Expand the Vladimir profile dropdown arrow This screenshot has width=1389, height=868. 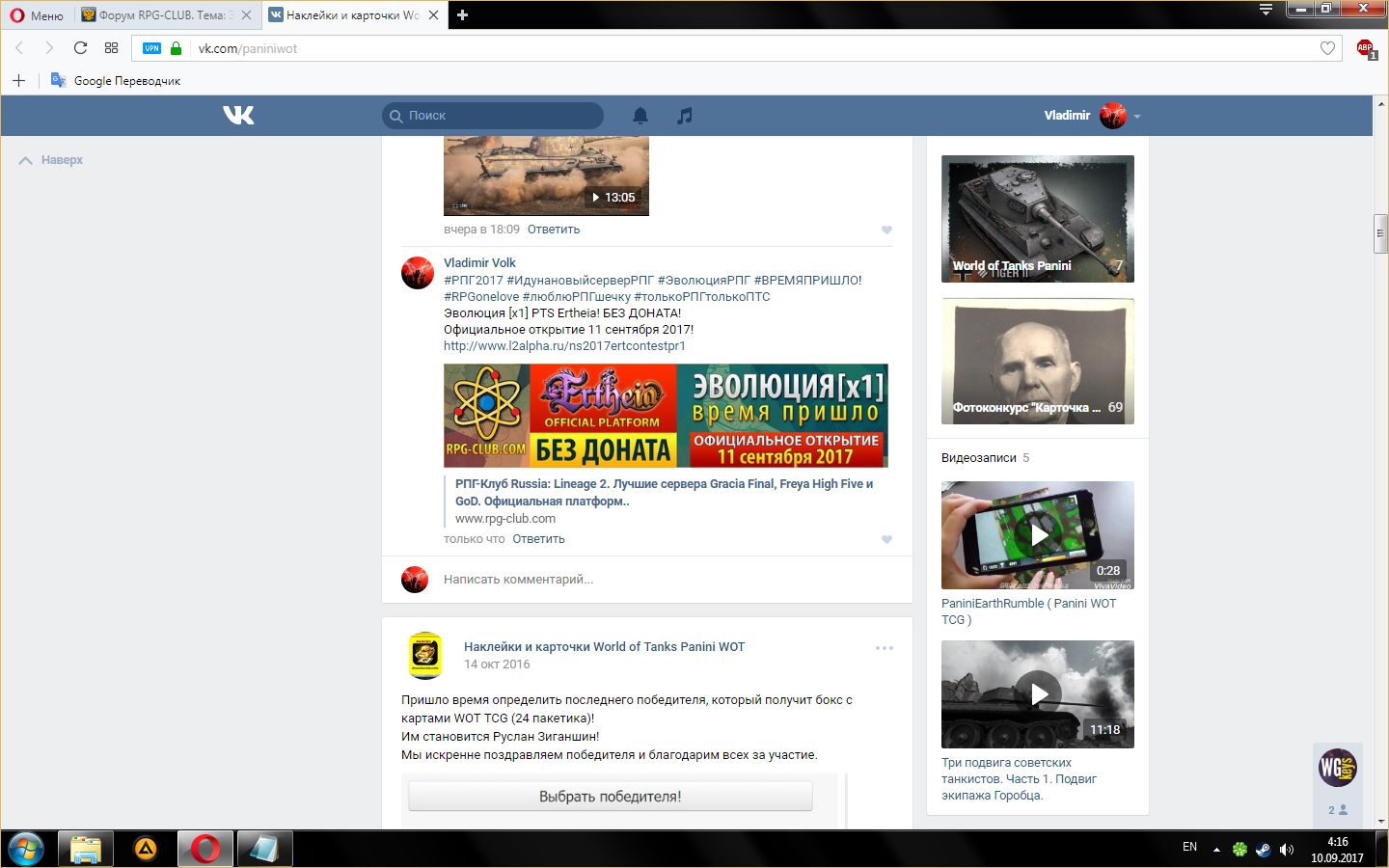pos(1137,116)
